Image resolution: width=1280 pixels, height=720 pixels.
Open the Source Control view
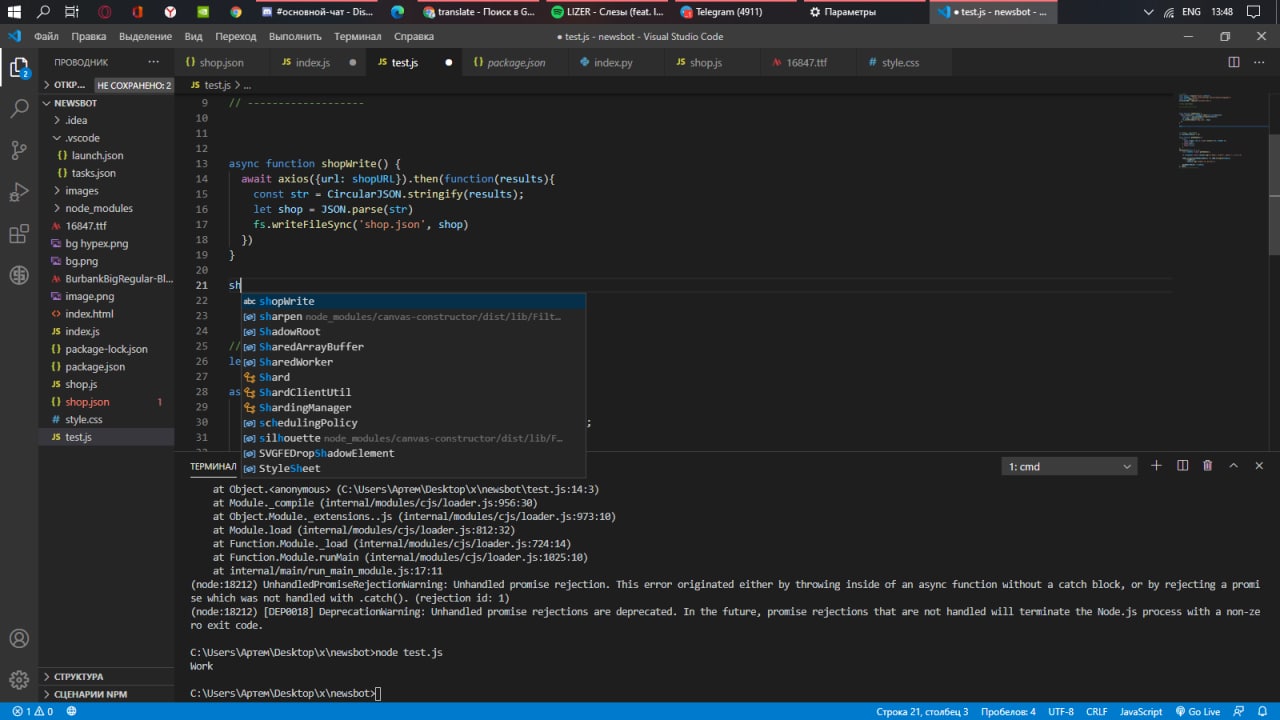click(19, 151)
